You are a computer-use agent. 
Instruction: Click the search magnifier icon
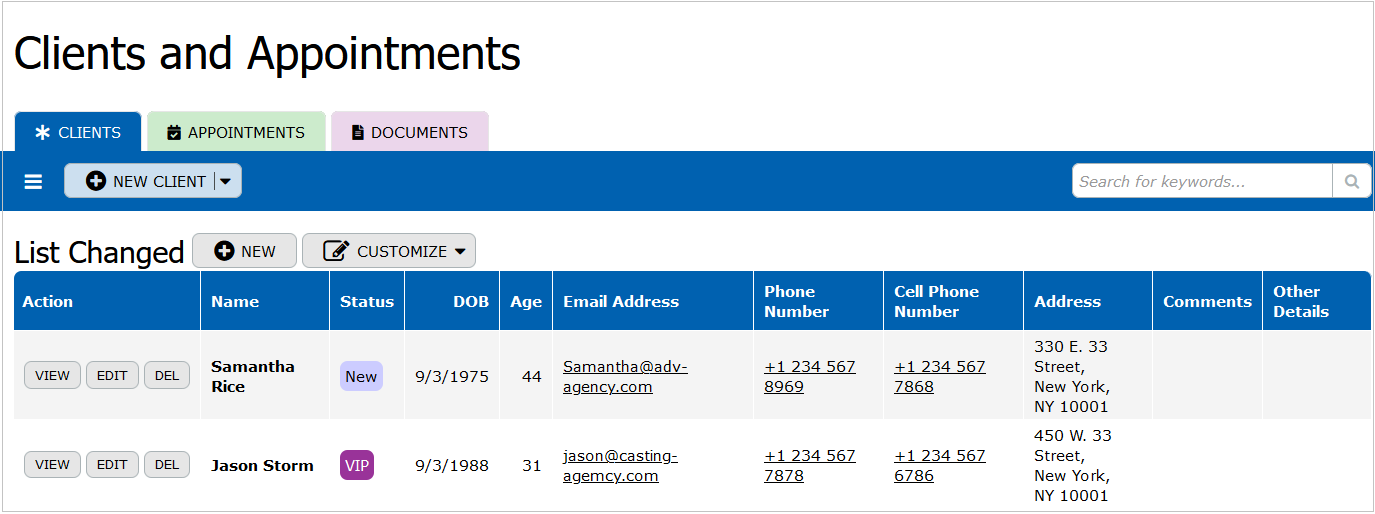[1351, 182]
